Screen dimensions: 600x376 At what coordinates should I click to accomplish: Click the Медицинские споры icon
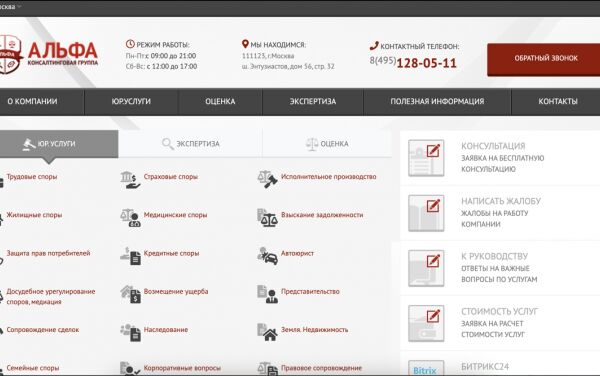tap(130, 218)
